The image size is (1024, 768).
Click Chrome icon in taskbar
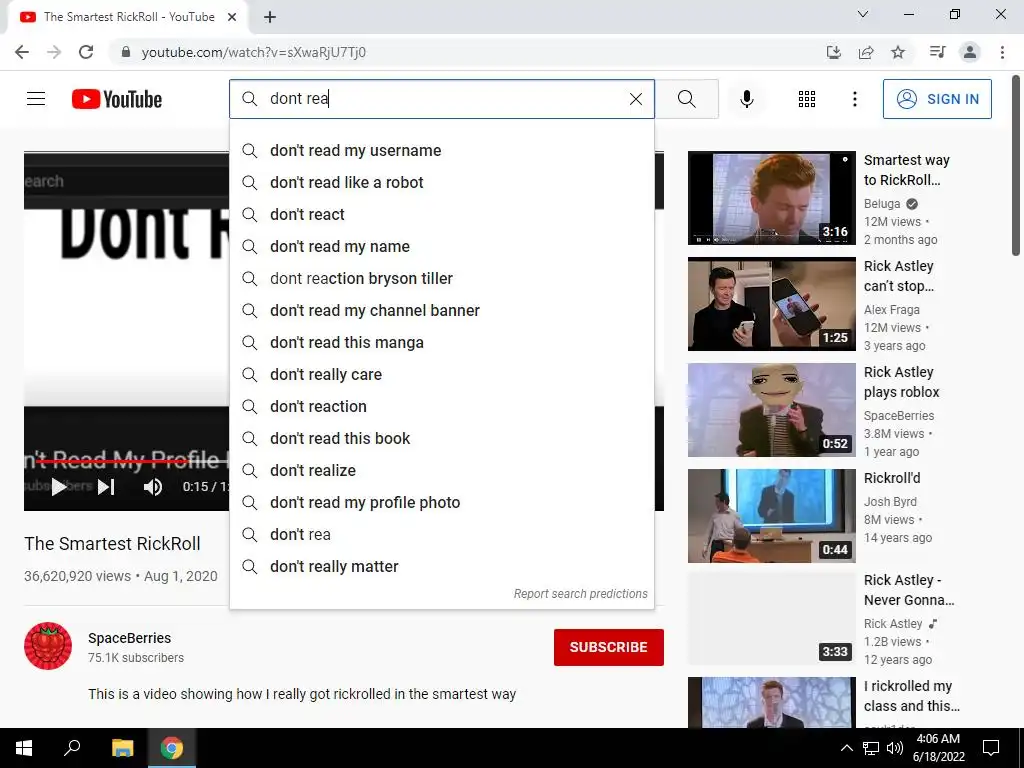[x=172, y=748]
